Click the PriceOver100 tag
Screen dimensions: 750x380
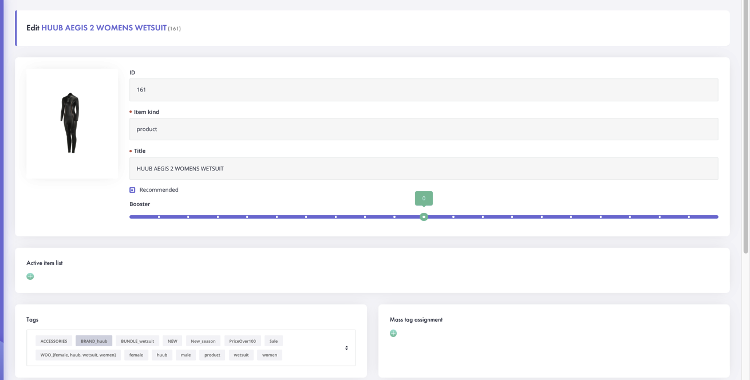pos(243,341)
